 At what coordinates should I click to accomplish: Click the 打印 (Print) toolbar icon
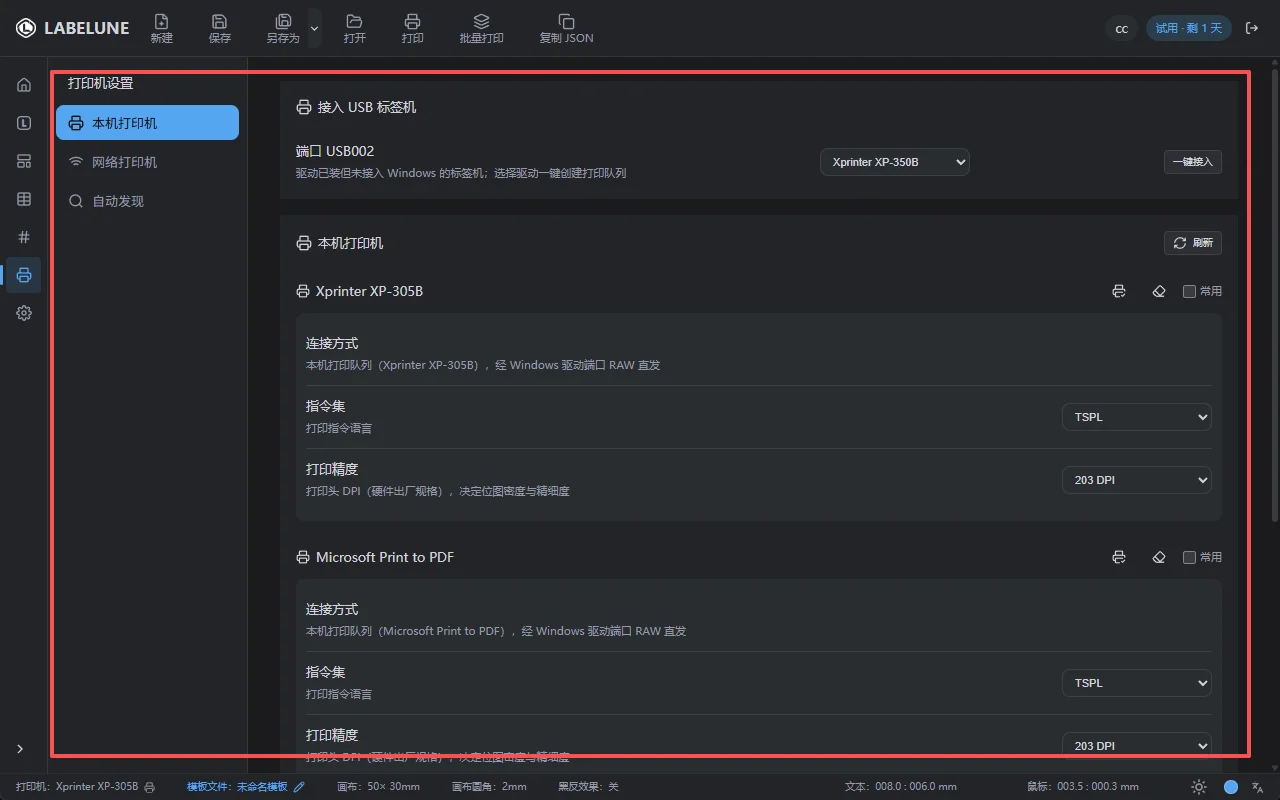tap(412, 21)
